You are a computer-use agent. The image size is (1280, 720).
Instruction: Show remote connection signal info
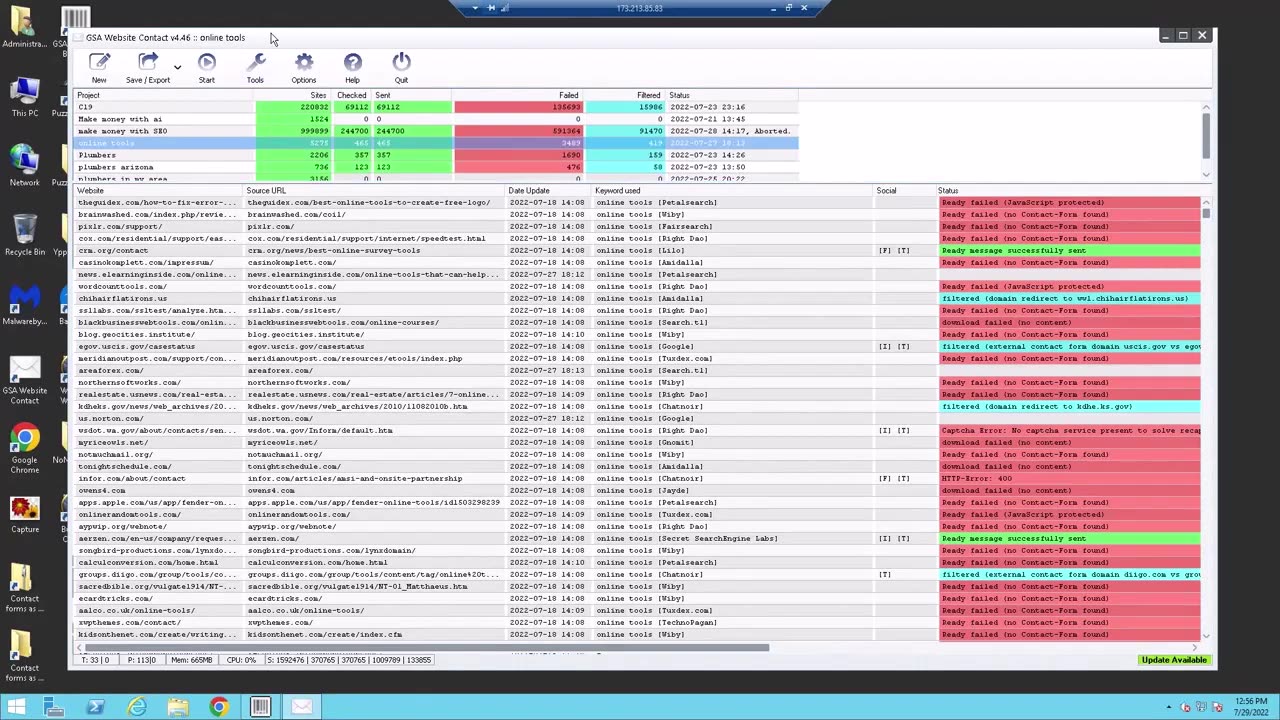coord(504,8)
